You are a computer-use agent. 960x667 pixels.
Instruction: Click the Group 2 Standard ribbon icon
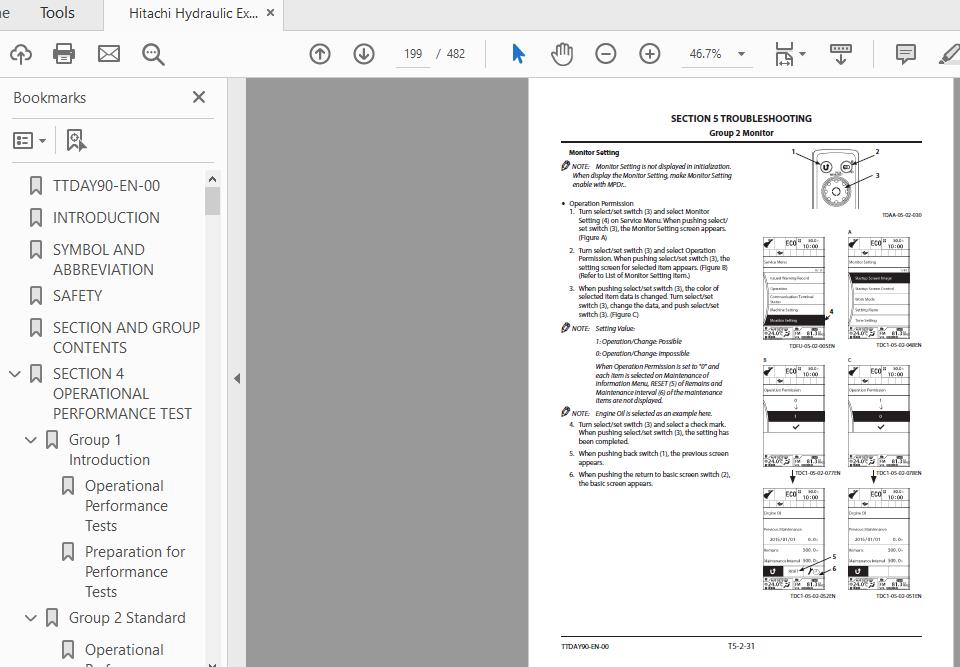[x=52, y=618]
